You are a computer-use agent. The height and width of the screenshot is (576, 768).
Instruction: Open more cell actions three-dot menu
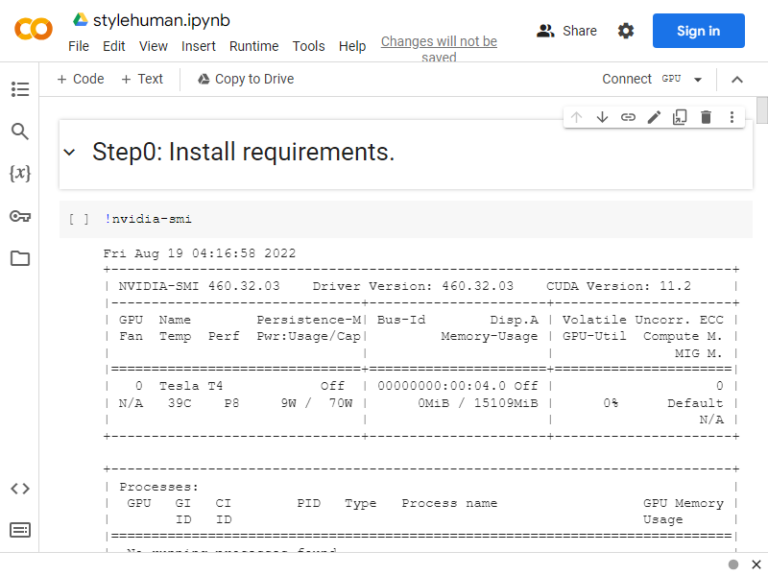(x=732, y=117)
